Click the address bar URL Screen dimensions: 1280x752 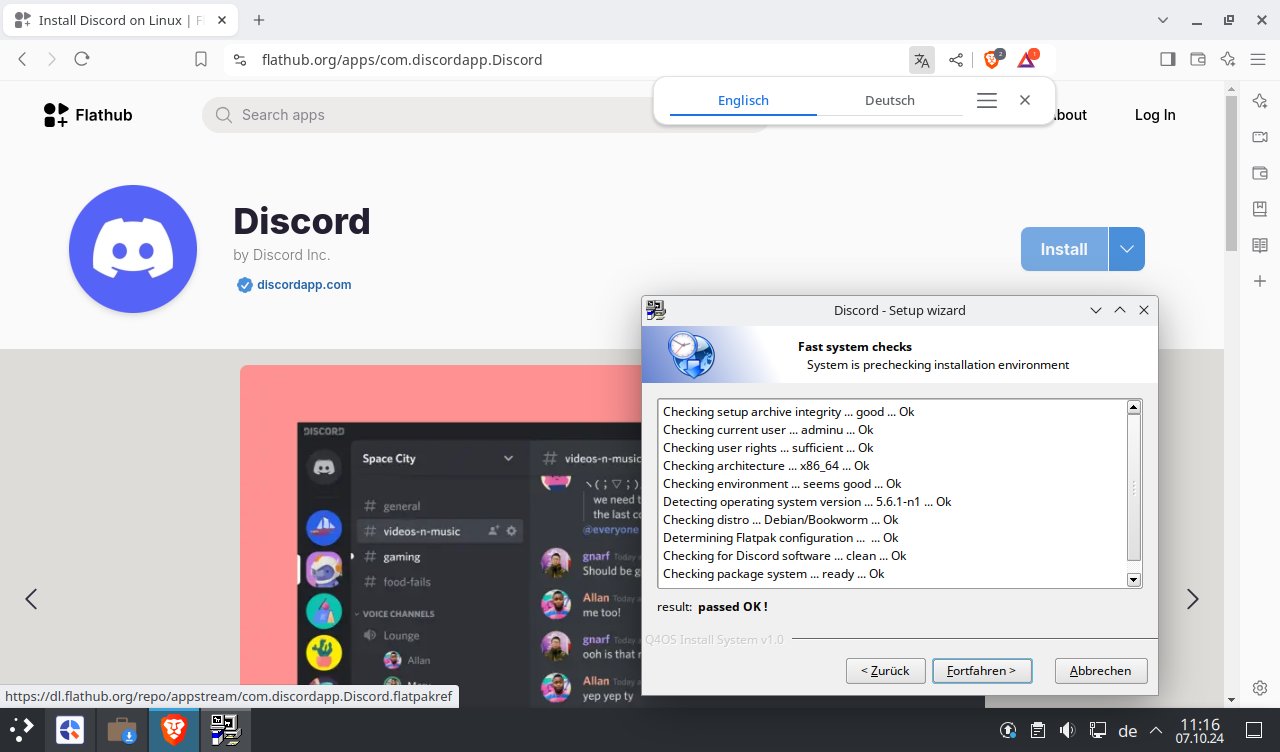[x=402, y=60]
